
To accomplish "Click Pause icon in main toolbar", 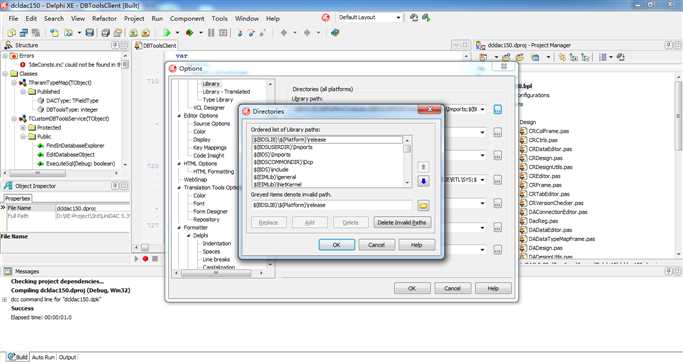I will pos(211,33).
